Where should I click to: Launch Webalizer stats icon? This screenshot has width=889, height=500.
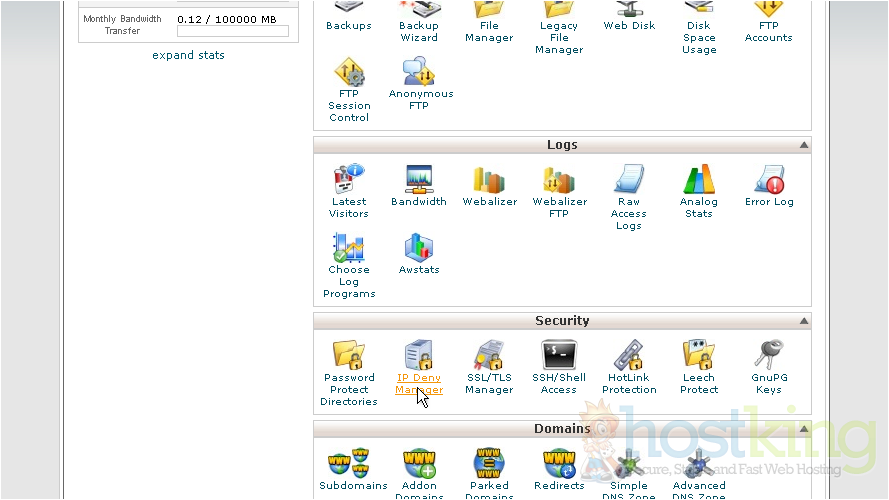point(489,179)
